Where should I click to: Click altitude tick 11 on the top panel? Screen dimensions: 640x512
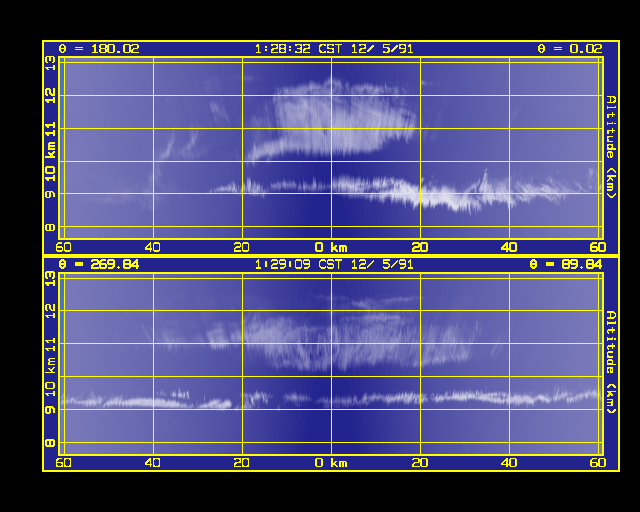[x=50, y=129]
